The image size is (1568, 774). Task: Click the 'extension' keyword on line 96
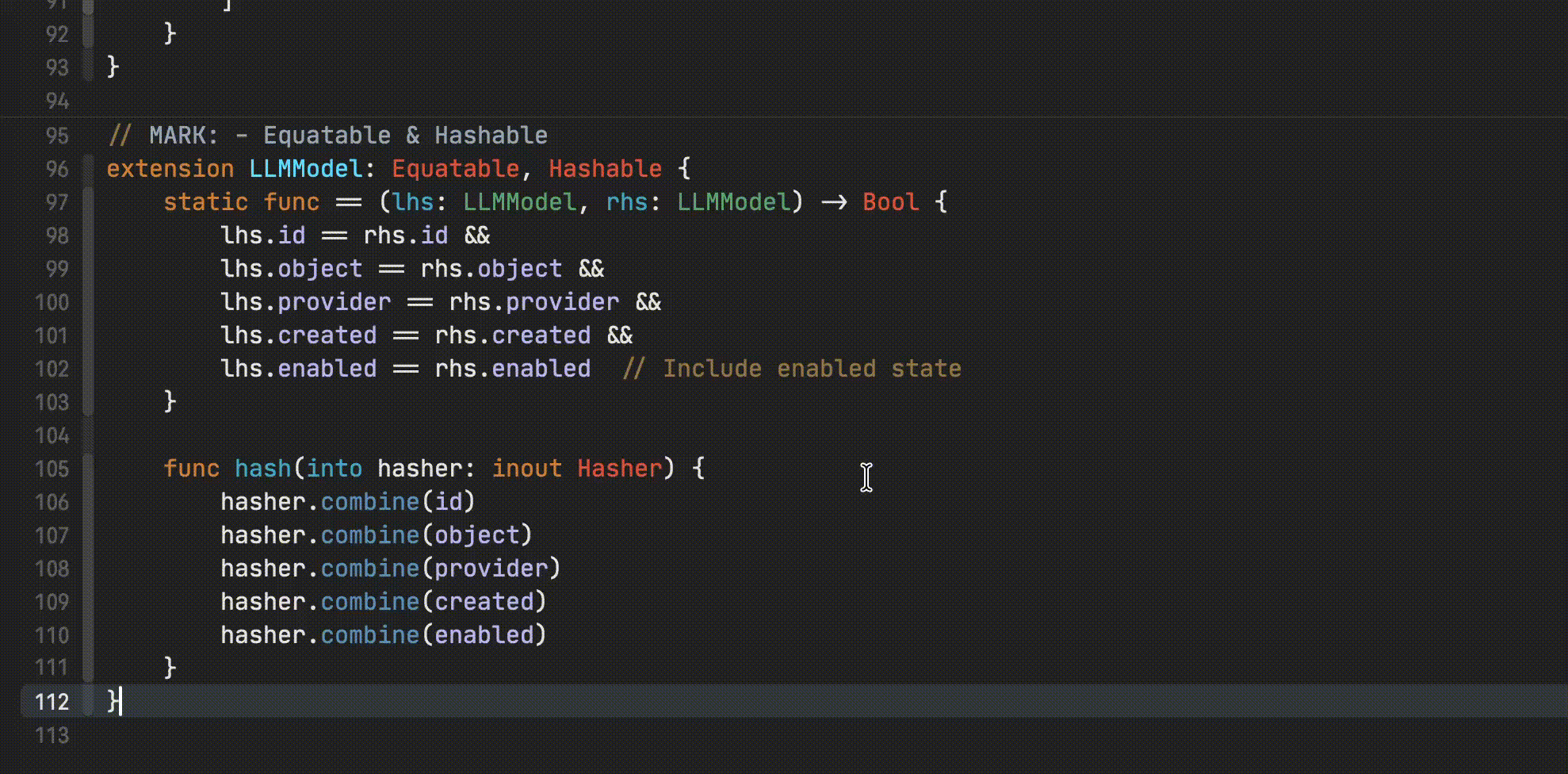[x=170, y=169]
